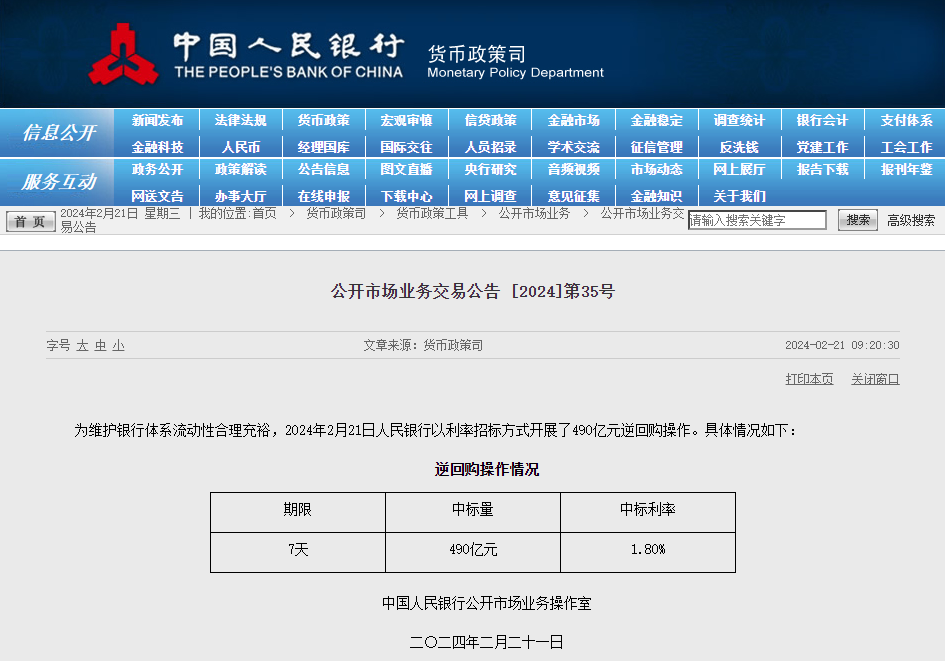The height and width of the screenshot is (661, 945).
Task: Set font size to 大
Action: click(x=83, y=345)
